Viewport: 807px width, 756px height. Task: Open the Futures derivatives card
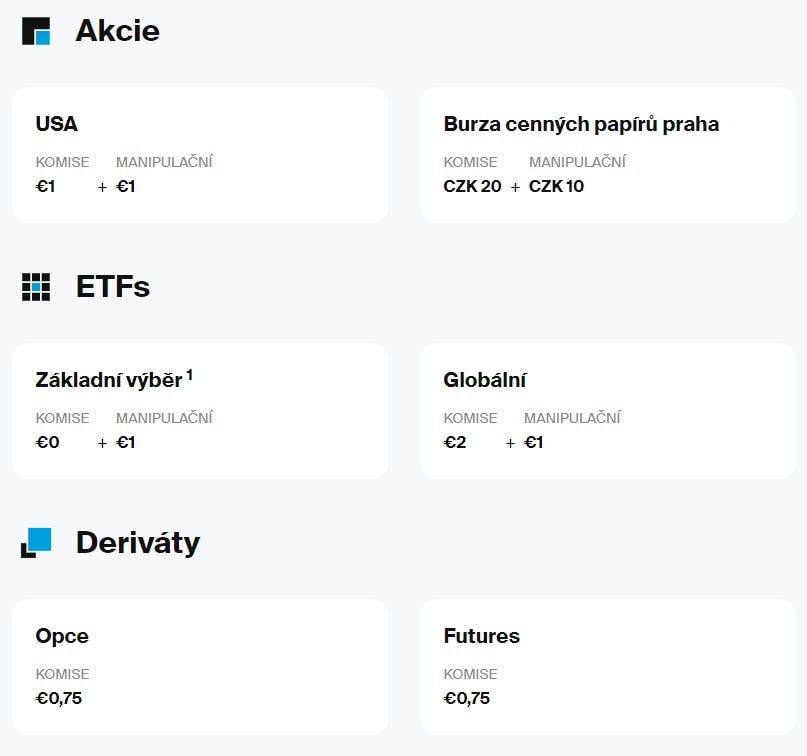coord(608,666)
